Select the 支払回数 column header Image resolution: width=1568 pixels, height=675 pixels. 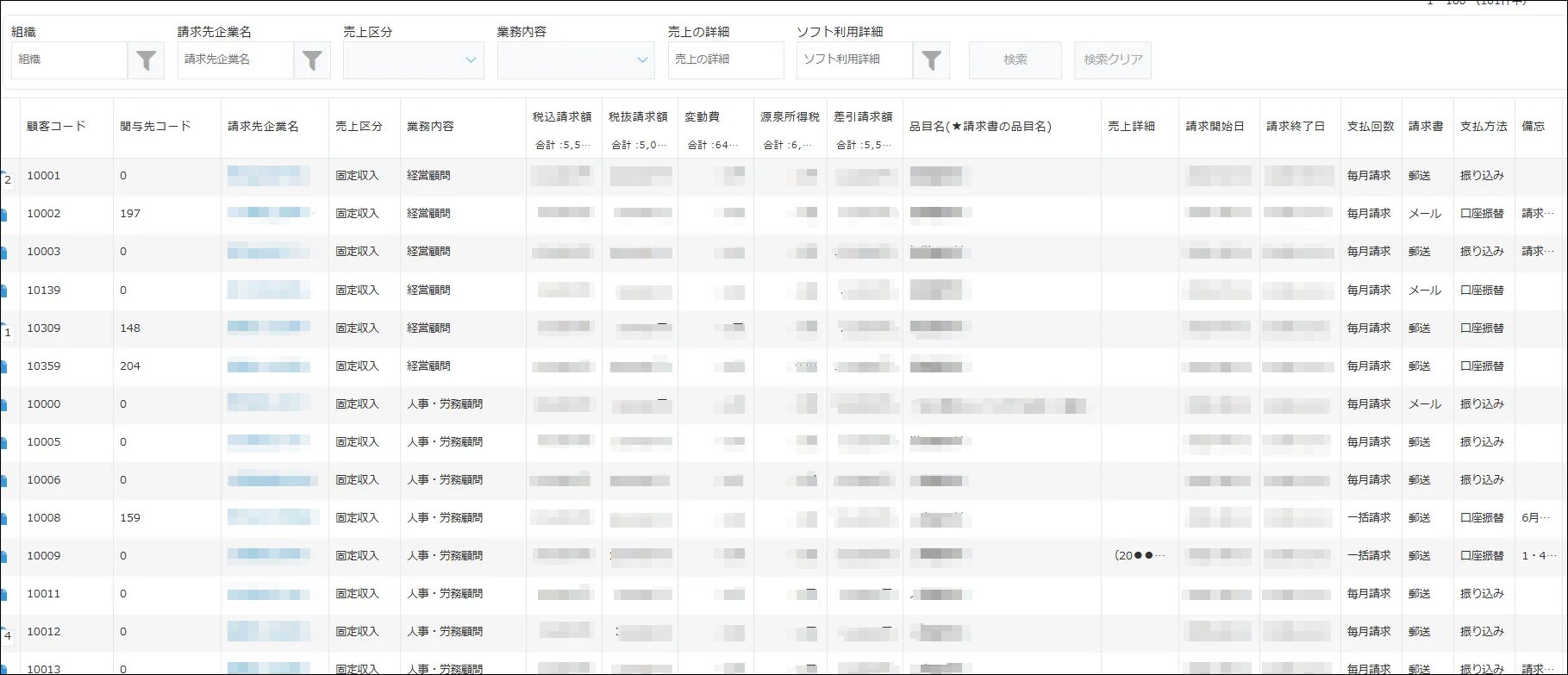[1371, 126]
